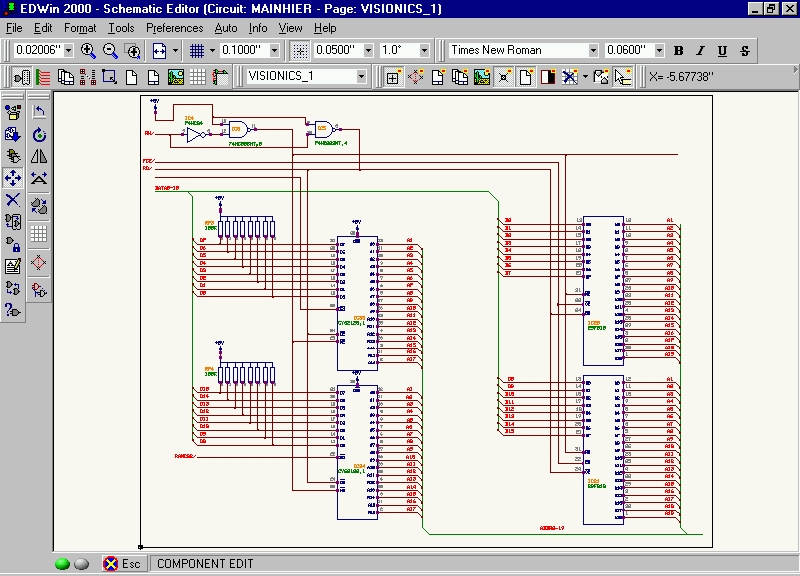800x576 pixels.
Task: Click the red dashed diamond filter icon
Action: [415, 77]
